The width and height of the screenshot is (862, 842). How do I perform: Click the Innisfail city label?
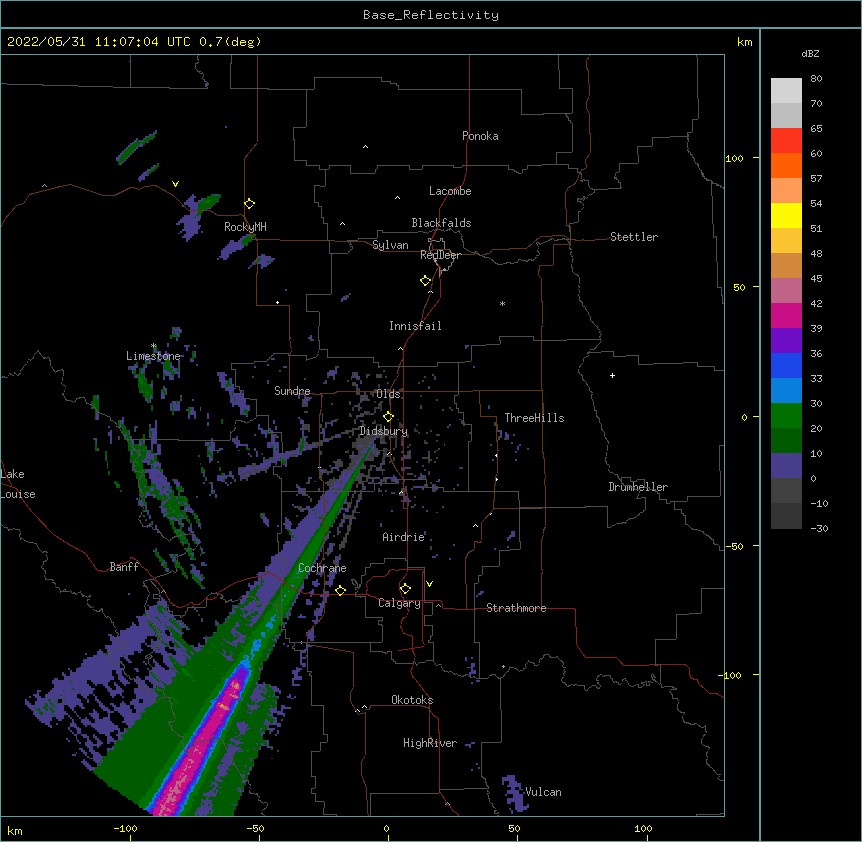click(x=415, y=326)
